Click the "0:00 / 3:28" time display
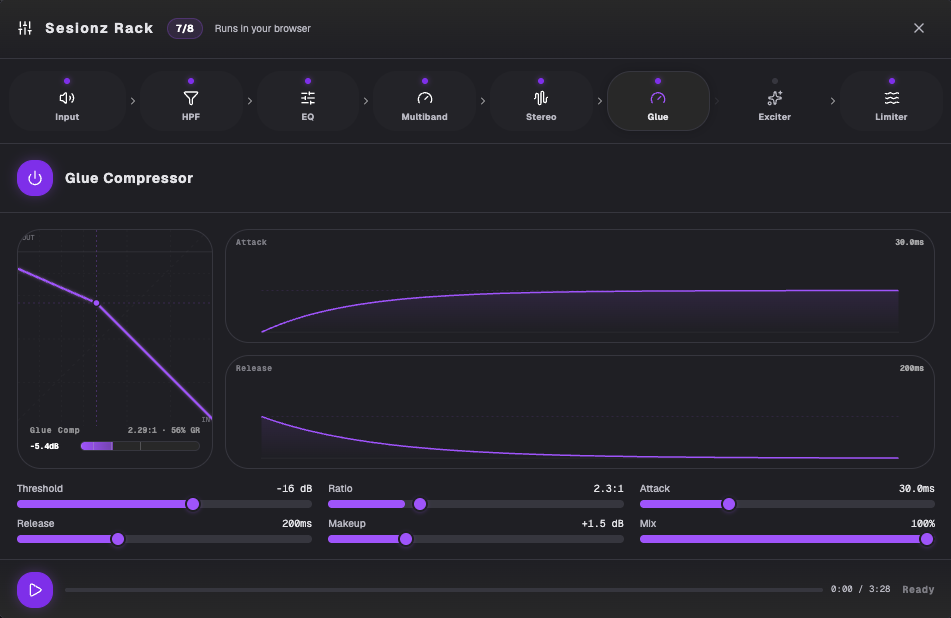The width and height of the screenshot is (951, 618). pos(861,589)
